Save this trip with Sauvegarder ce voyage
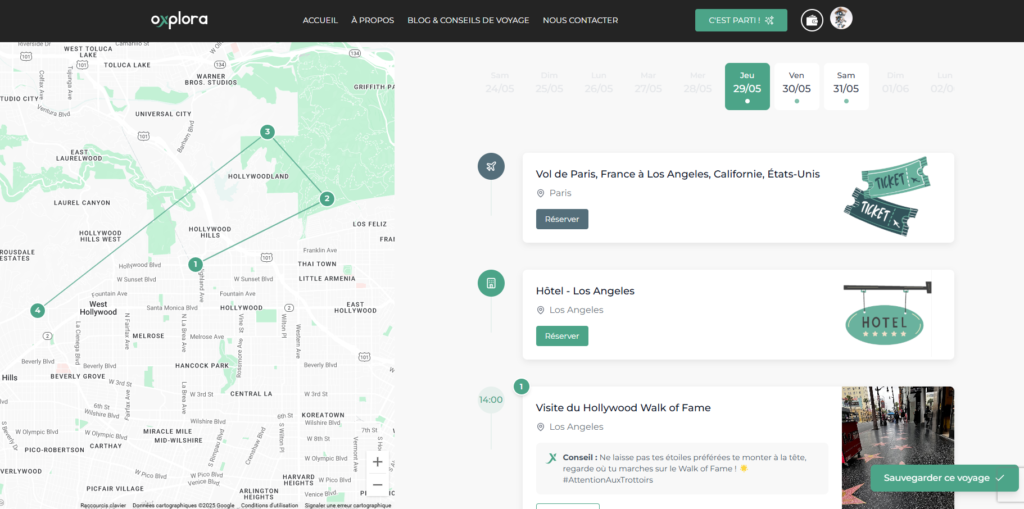Viewport: 1024px width, 509px height. (944, 478)
